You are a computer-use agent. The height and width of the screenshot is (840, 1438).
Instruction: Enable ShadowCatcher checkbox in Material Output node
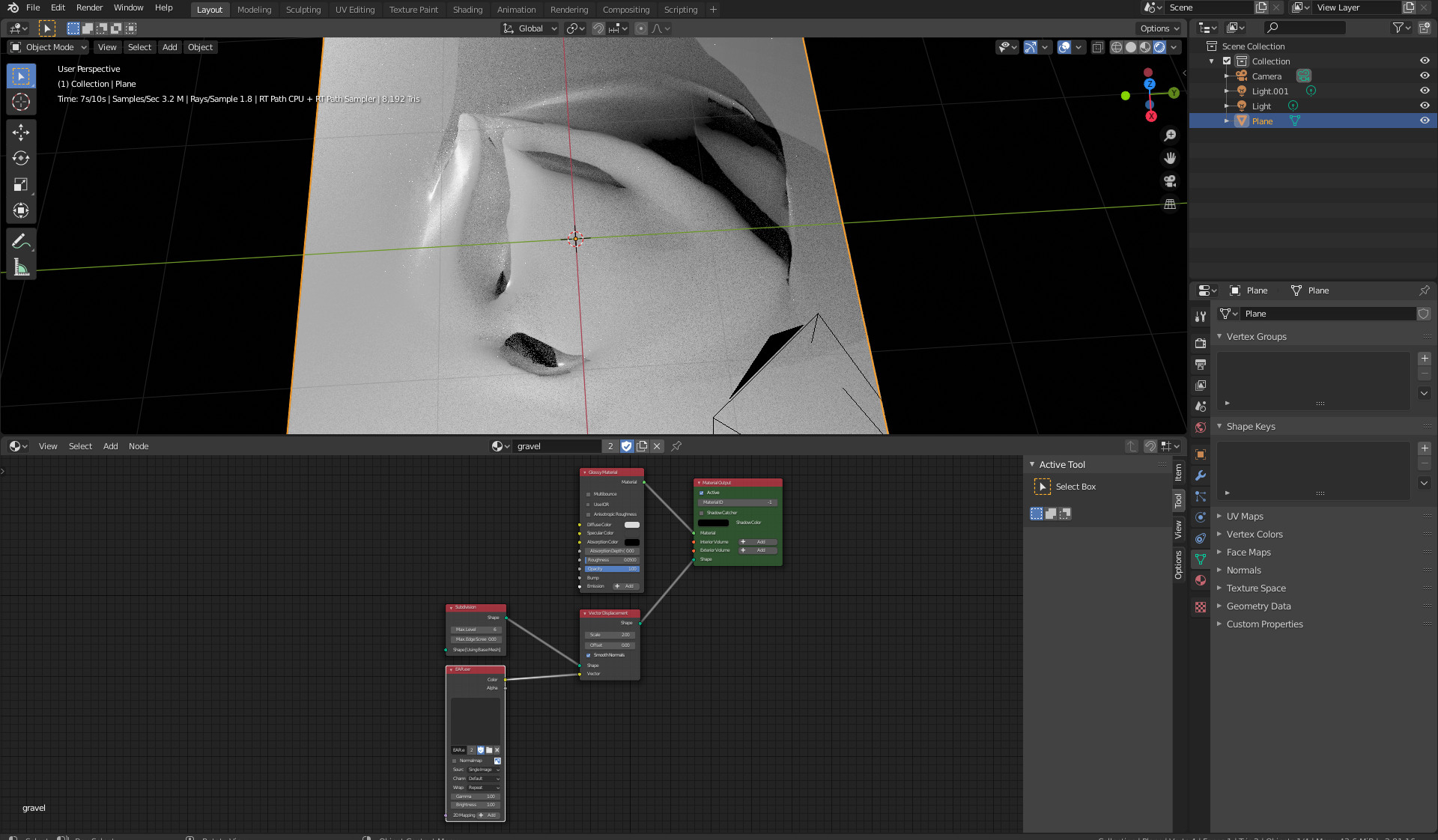(x=701, y=513)
